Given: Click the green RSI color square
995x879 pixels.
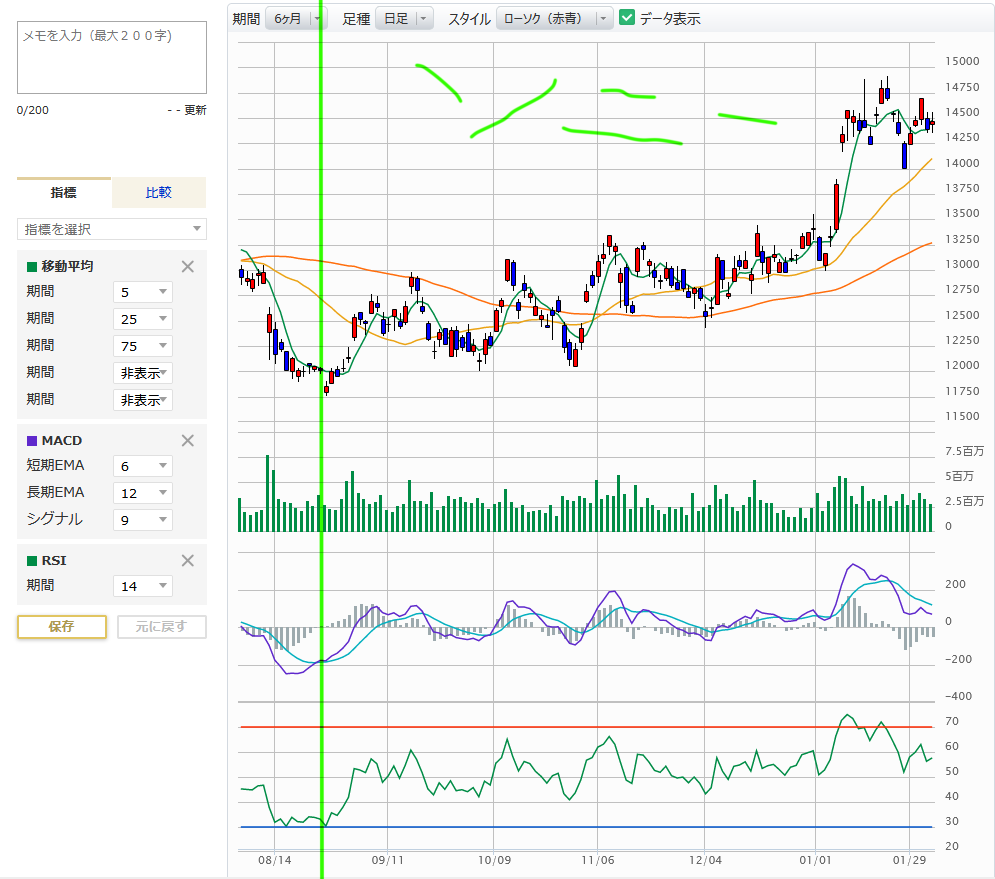Looking at the screenshot, I should (32, 561).
